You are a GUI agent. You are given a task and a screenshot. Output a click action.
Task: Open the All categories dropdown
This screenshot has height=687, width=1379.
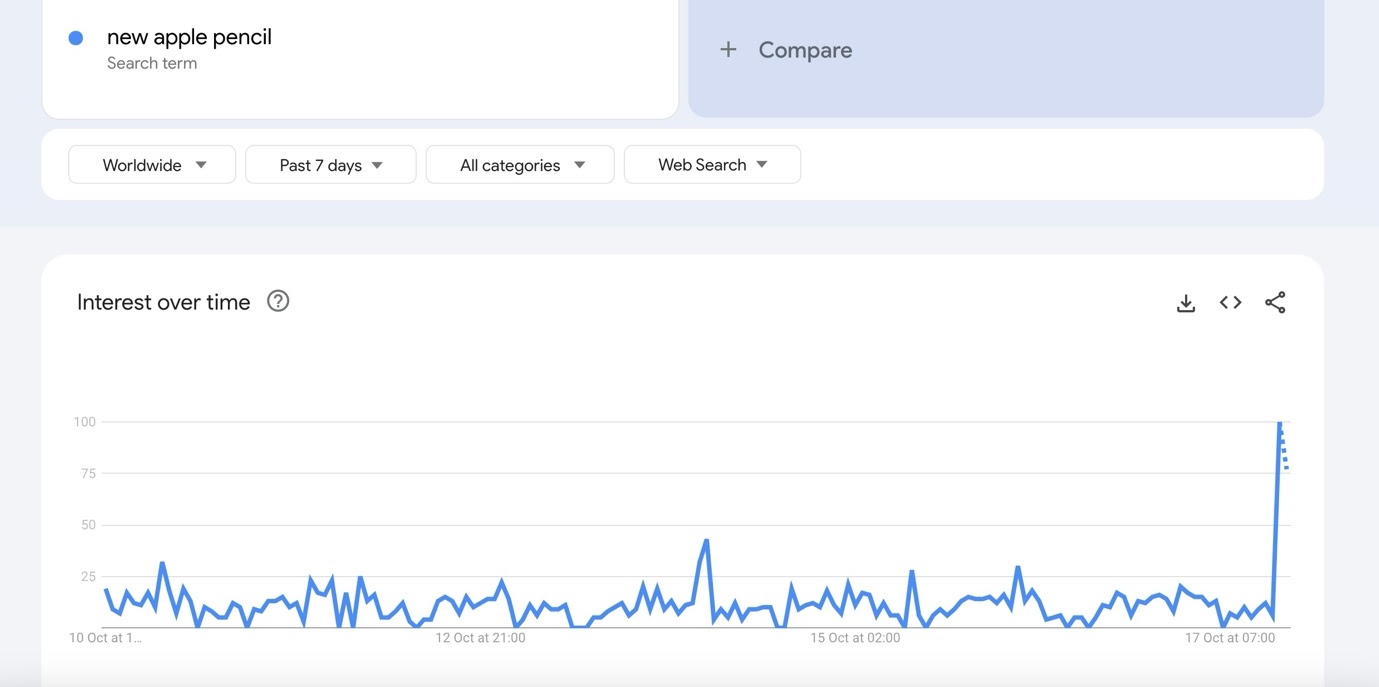pyautogui.click(x=520, y=165)
